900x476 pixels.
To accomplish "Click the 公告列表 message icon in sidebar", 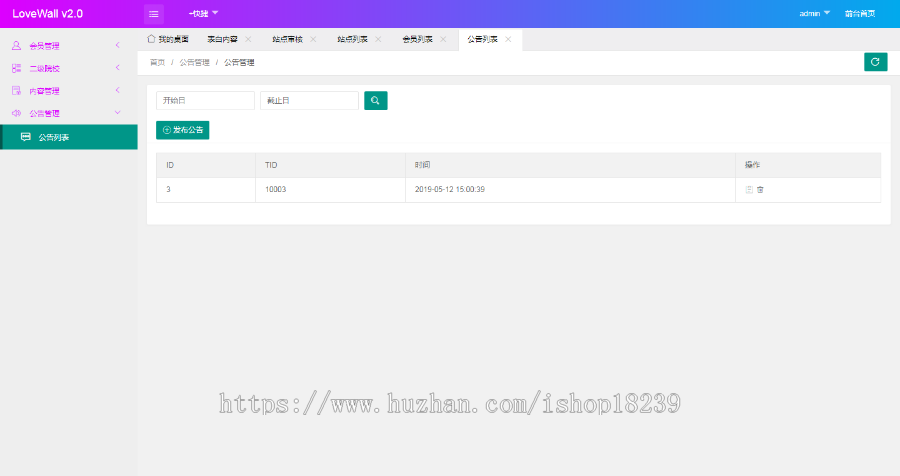I will 25,137.
